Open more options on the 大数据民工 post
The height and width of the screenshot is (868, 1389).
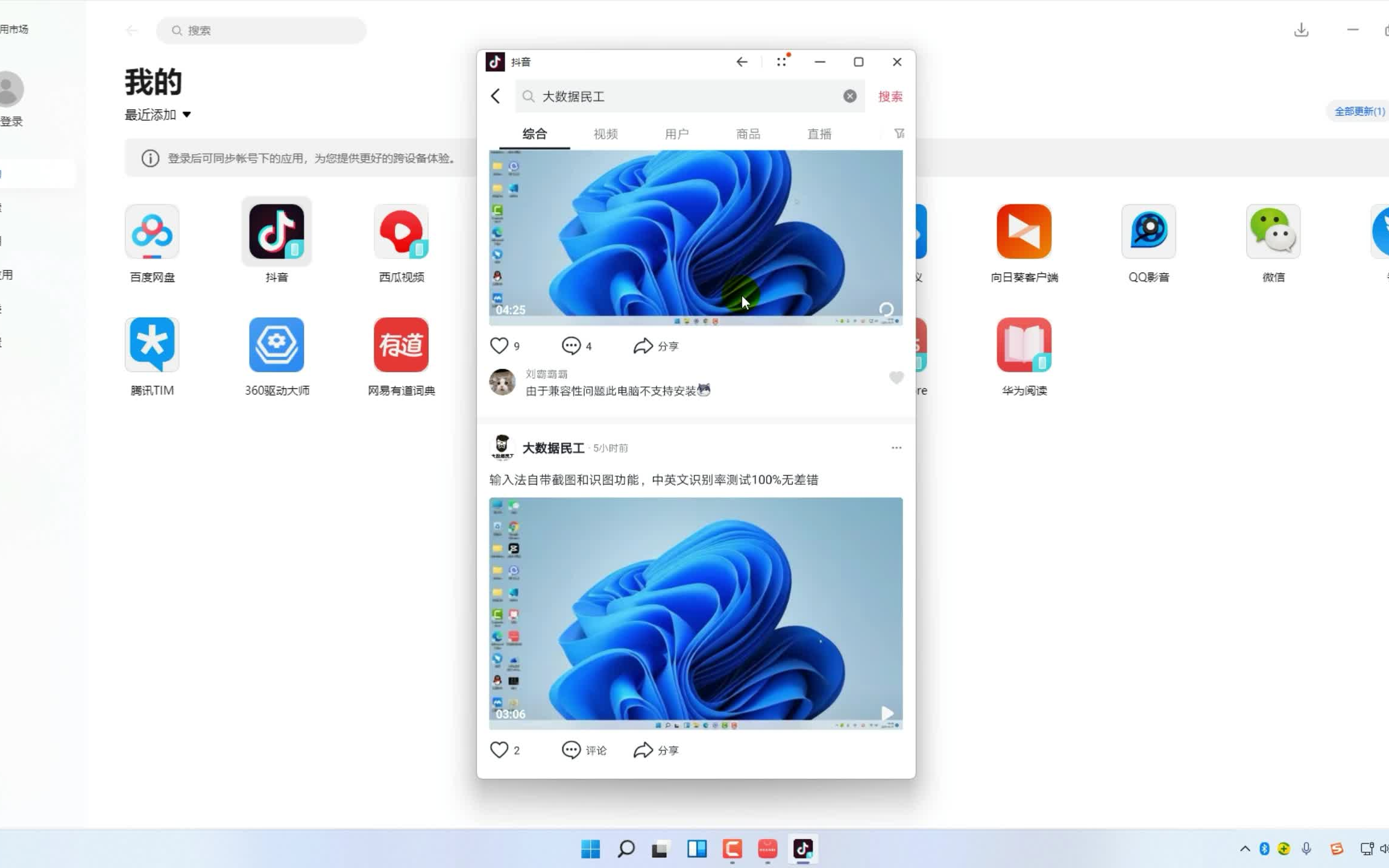tap(896, 447)
